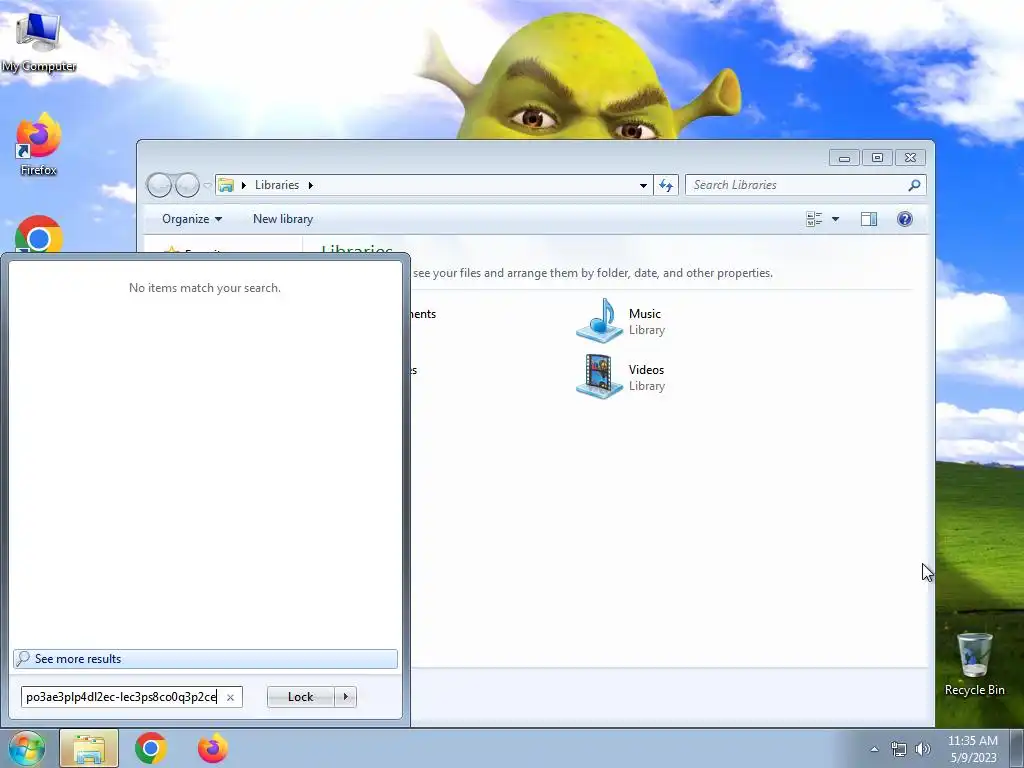Screen dimensions: 1024x768
Task: Click New library button
Action: pos(283,219)
